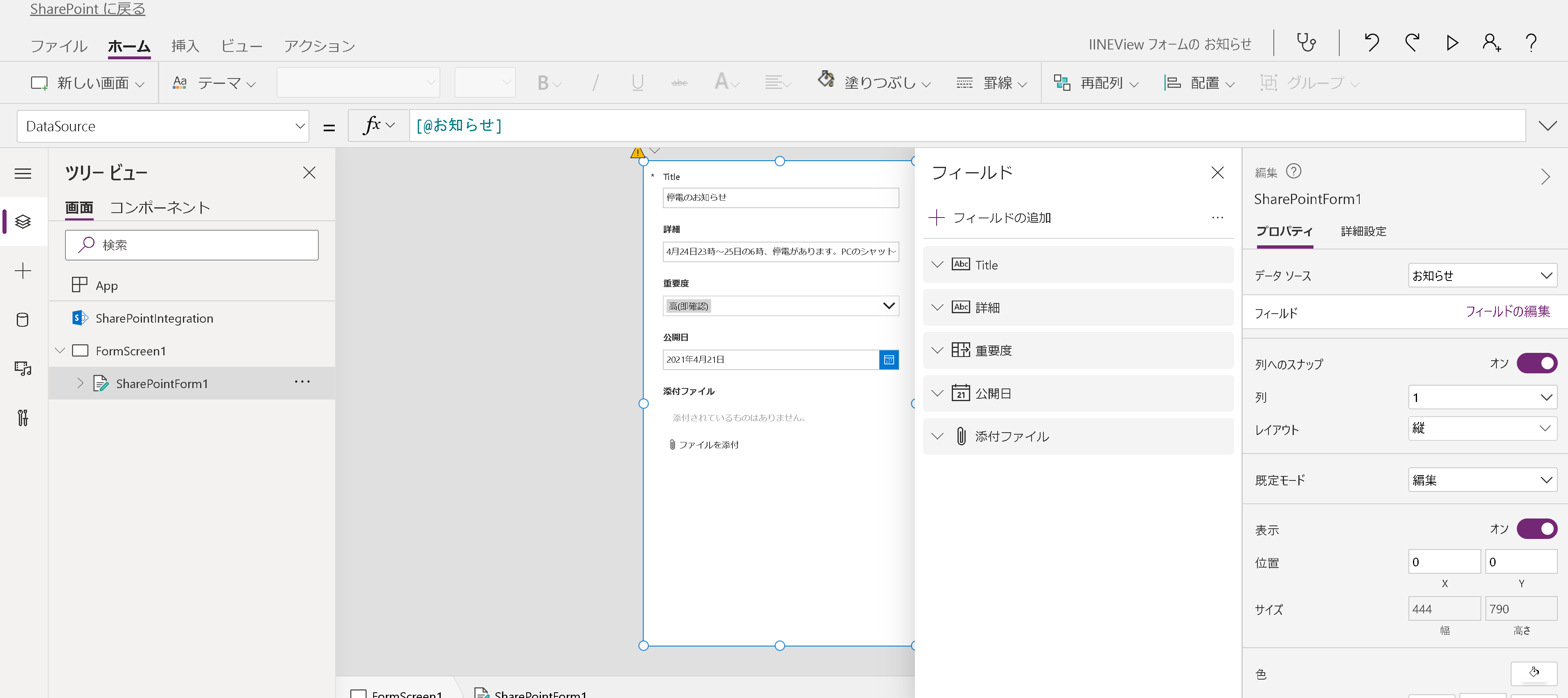Open the Data sources cylinder icon
Screen dimensions: 1568x698
(23, 320)
